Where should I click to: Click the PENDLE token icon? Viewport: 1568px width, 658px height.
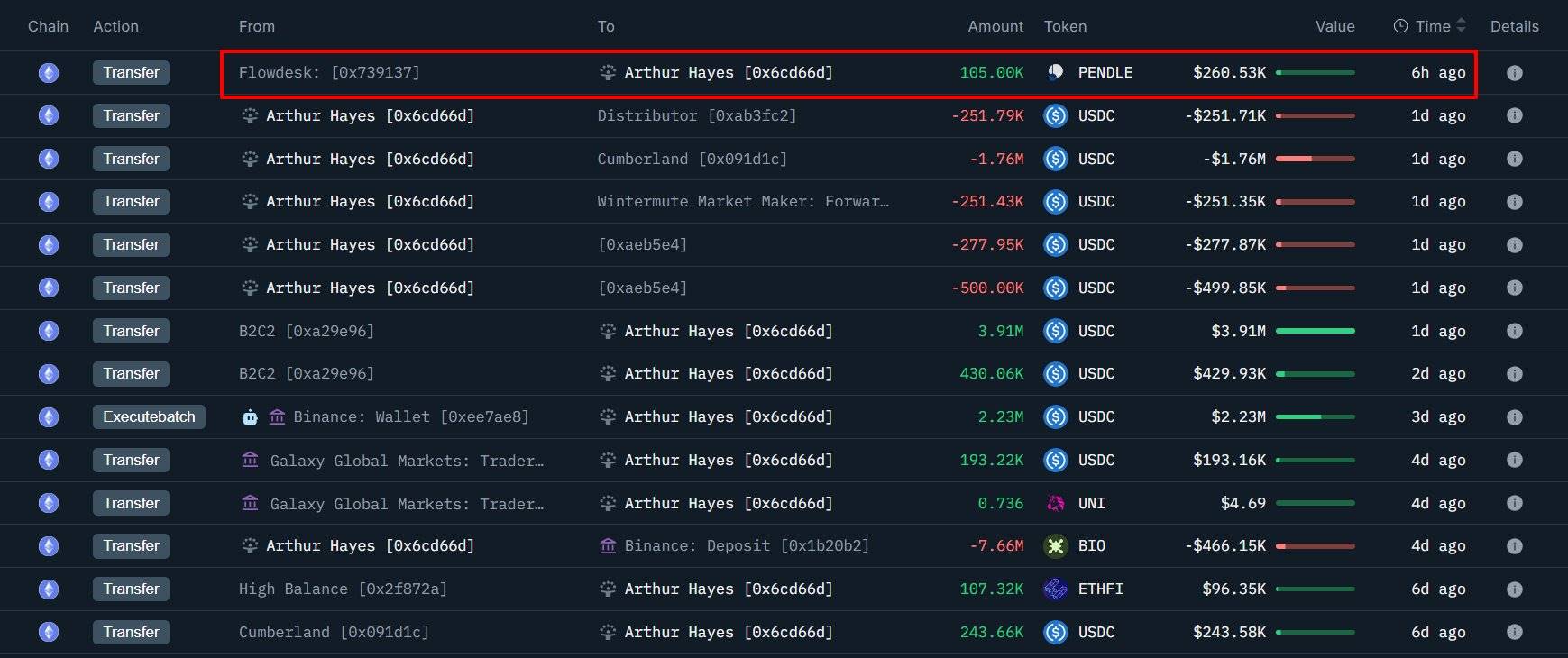pos(1055,73)
